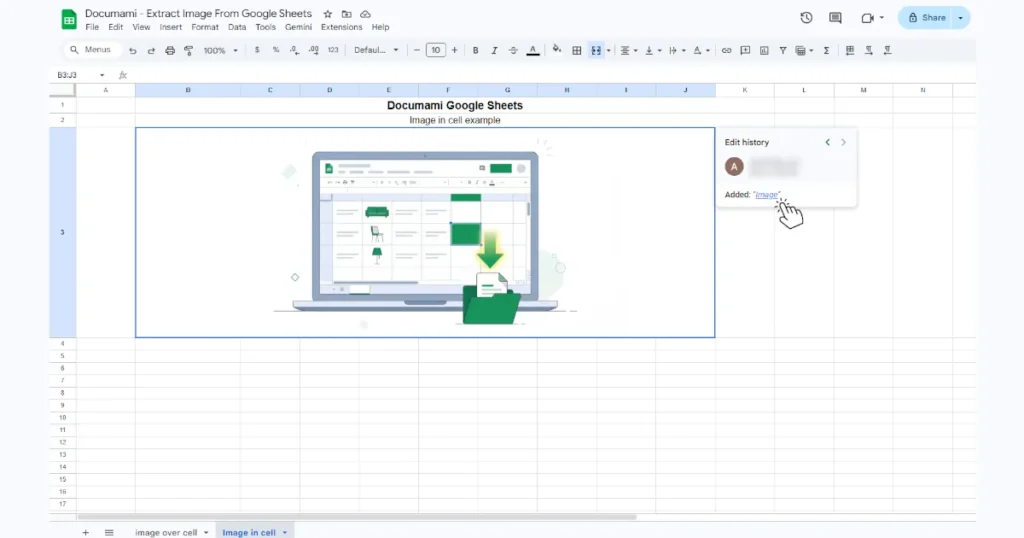Open the vertical align dropdown
The width and height of the screenshot is (1024, 538).
click(x=653, y=50)
